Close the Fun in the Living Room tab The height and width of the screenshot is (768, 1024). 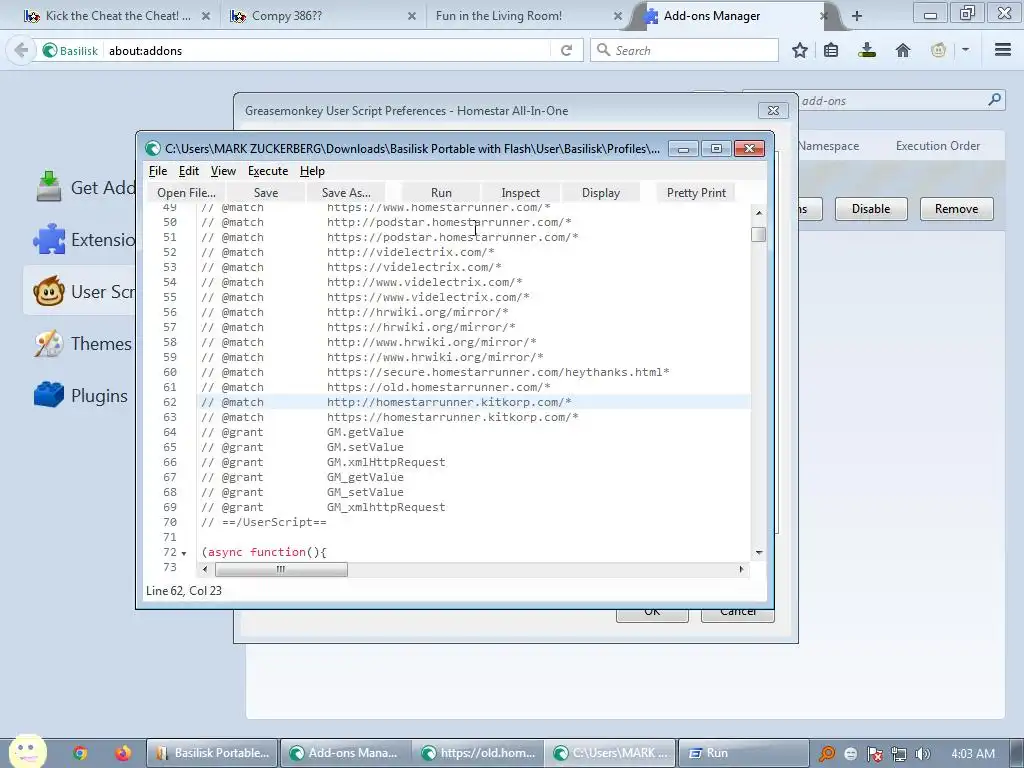618,16
